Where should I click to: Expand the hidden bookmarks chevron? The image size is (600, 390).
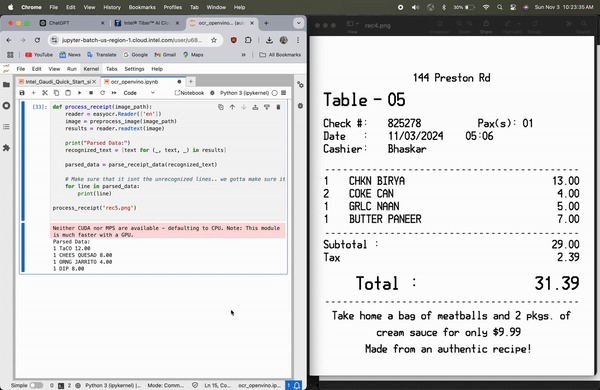[243, 55]
